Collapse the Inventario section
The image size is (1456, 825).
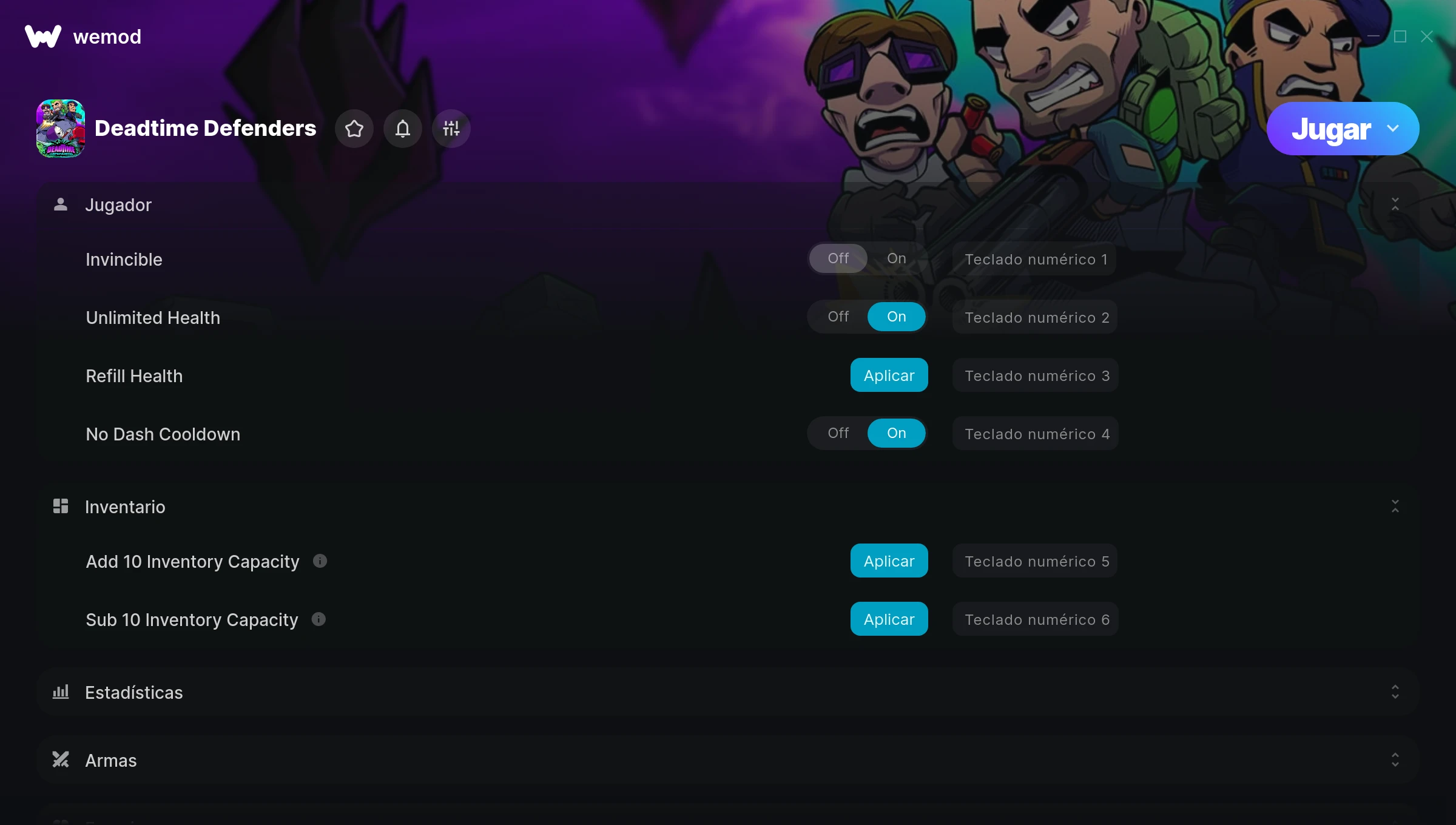pyautogui.click(x=1395, y=507)
